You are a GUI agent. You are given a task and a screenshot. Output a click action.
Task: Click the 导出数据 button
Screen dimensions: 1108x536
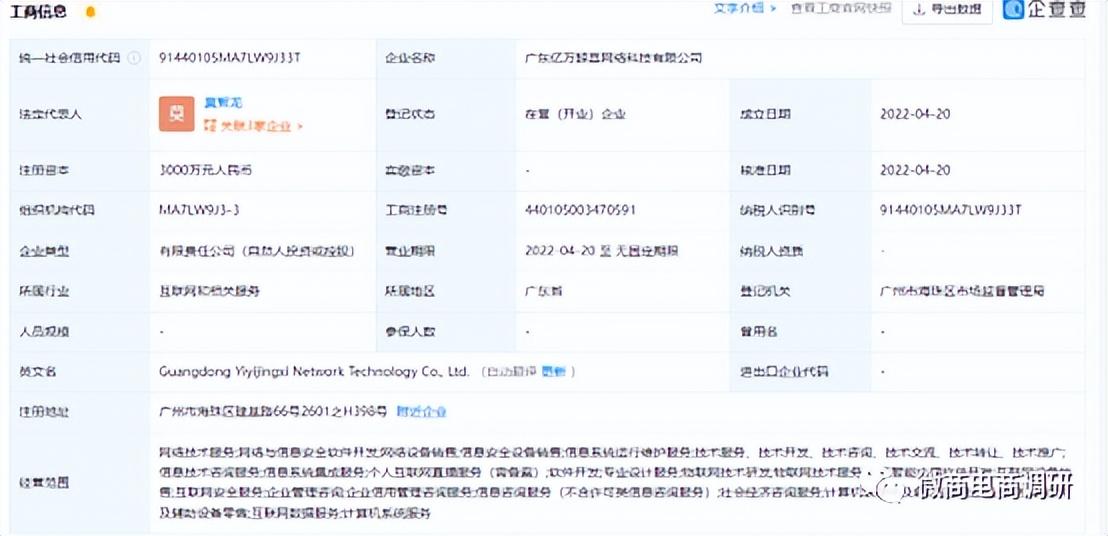945,10
